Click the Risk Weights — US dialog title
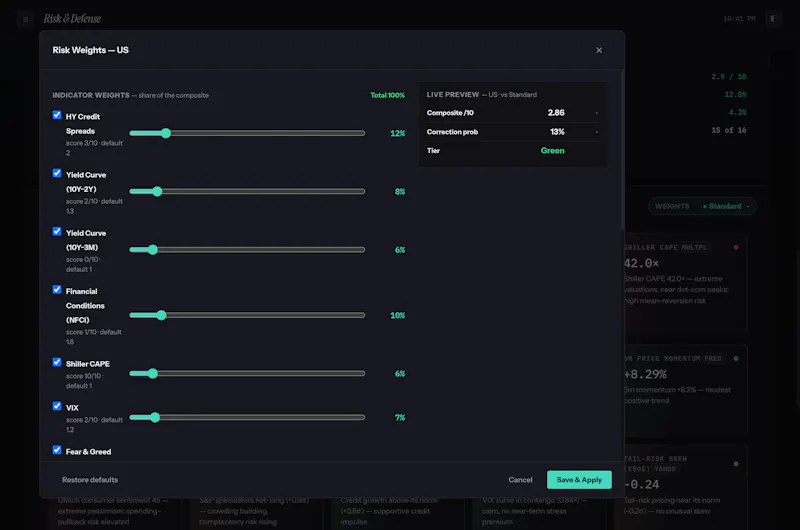Viewport: 800px width, 530px height. [90, 50]
